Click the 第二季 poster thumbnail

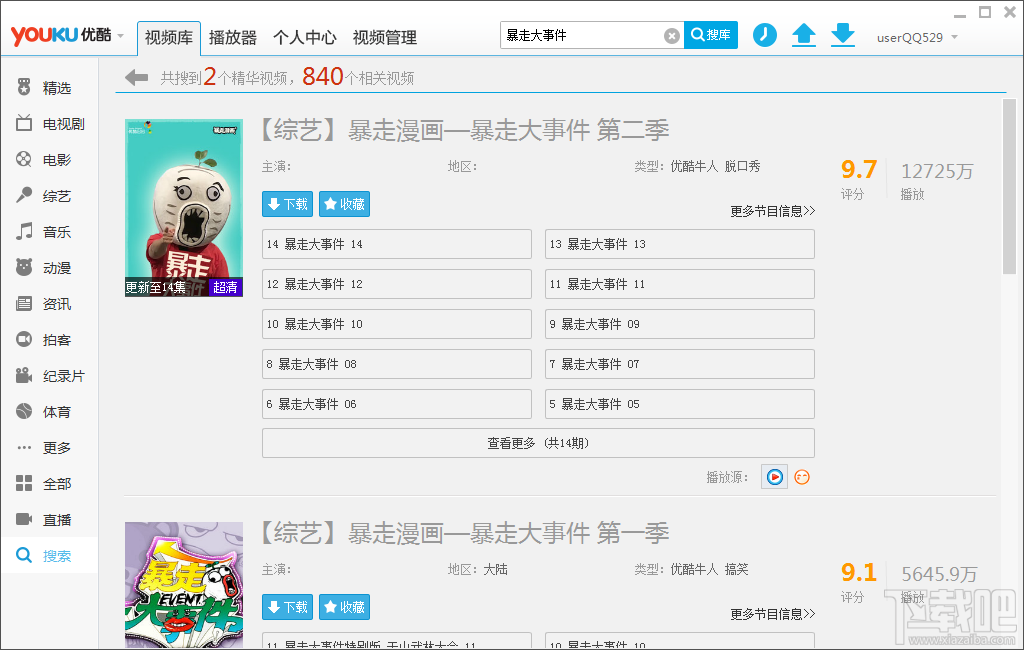184,208
